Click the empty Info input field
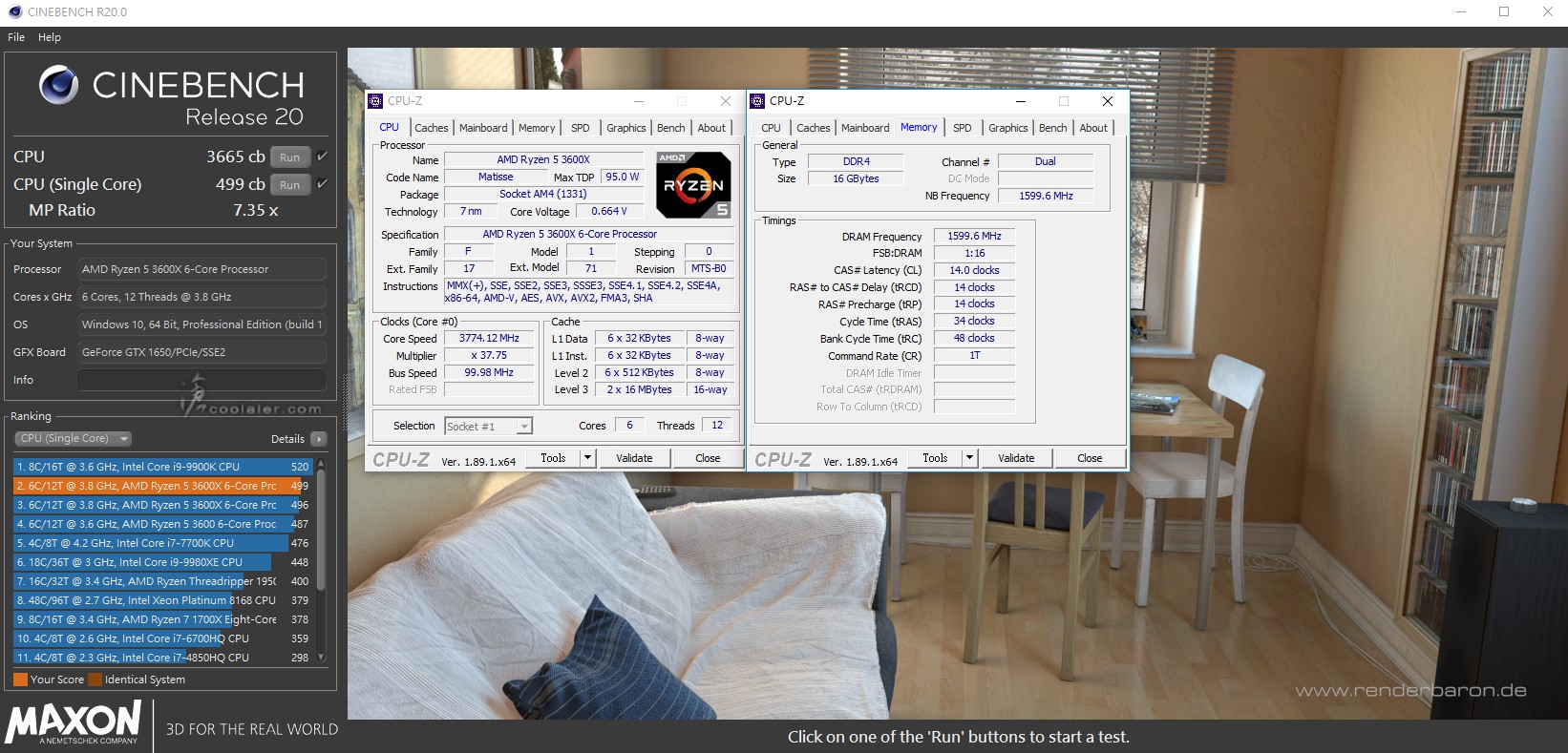The width and height of the screenshot is (1568, 753). [x=201, y=380]
